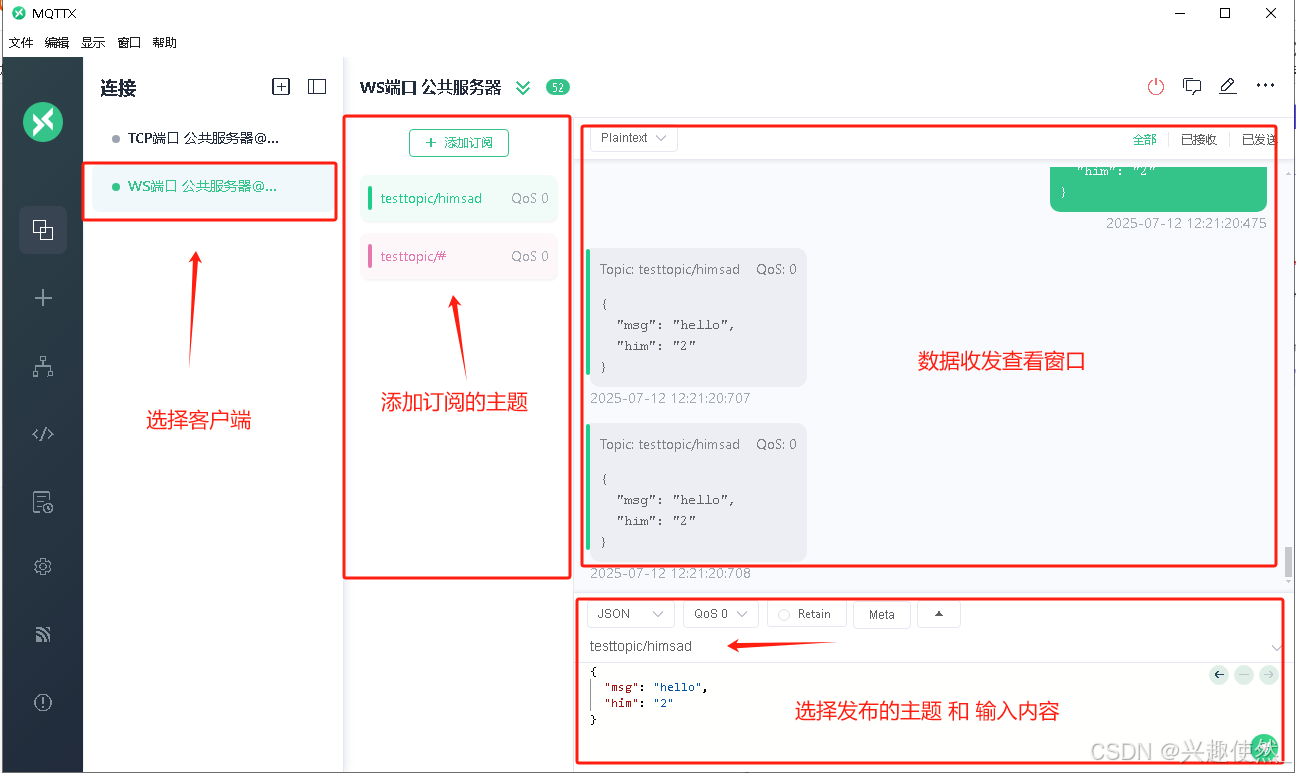
Task: Click new window icon next to 连接
Action: click(x=281, y=87)
